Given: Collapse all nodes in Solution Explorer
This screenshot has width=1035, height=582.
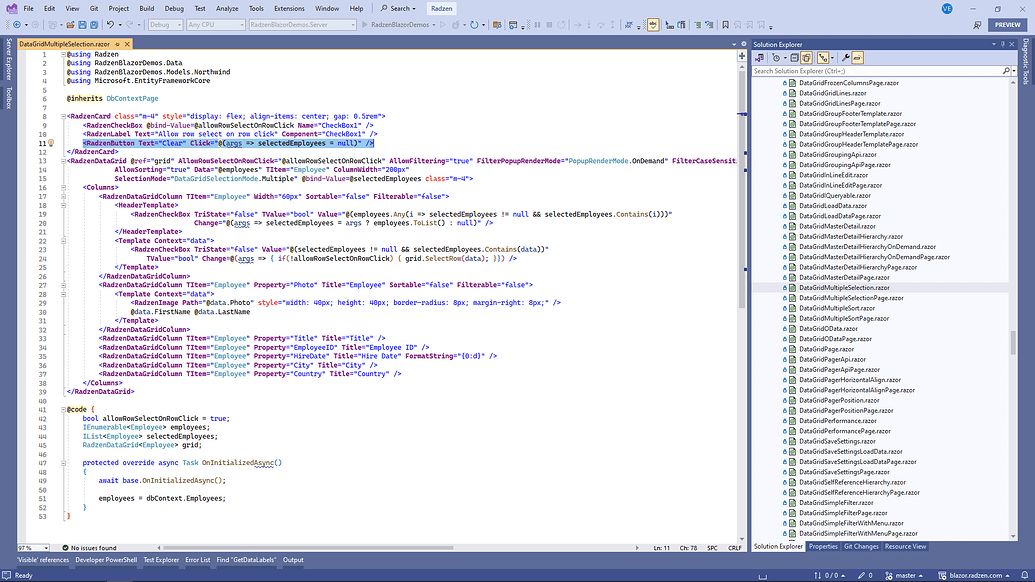Looking at the screenshot, I should tap(794, 57).
